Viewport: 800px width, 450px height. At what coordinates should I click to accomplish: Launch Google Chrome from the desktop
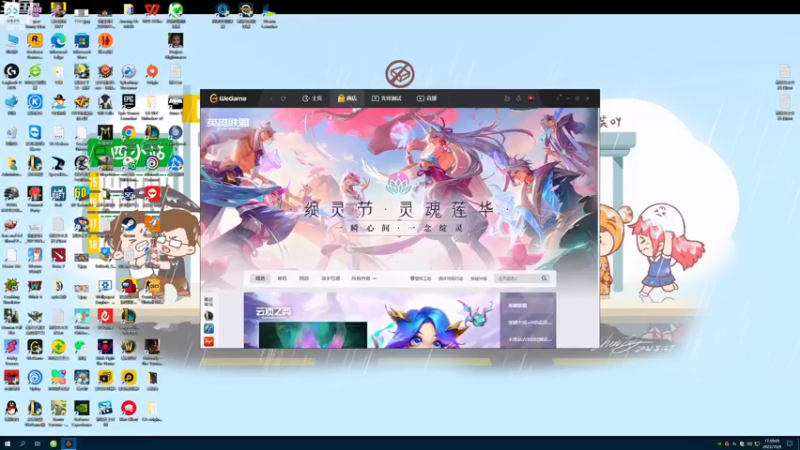click(129, 132)
